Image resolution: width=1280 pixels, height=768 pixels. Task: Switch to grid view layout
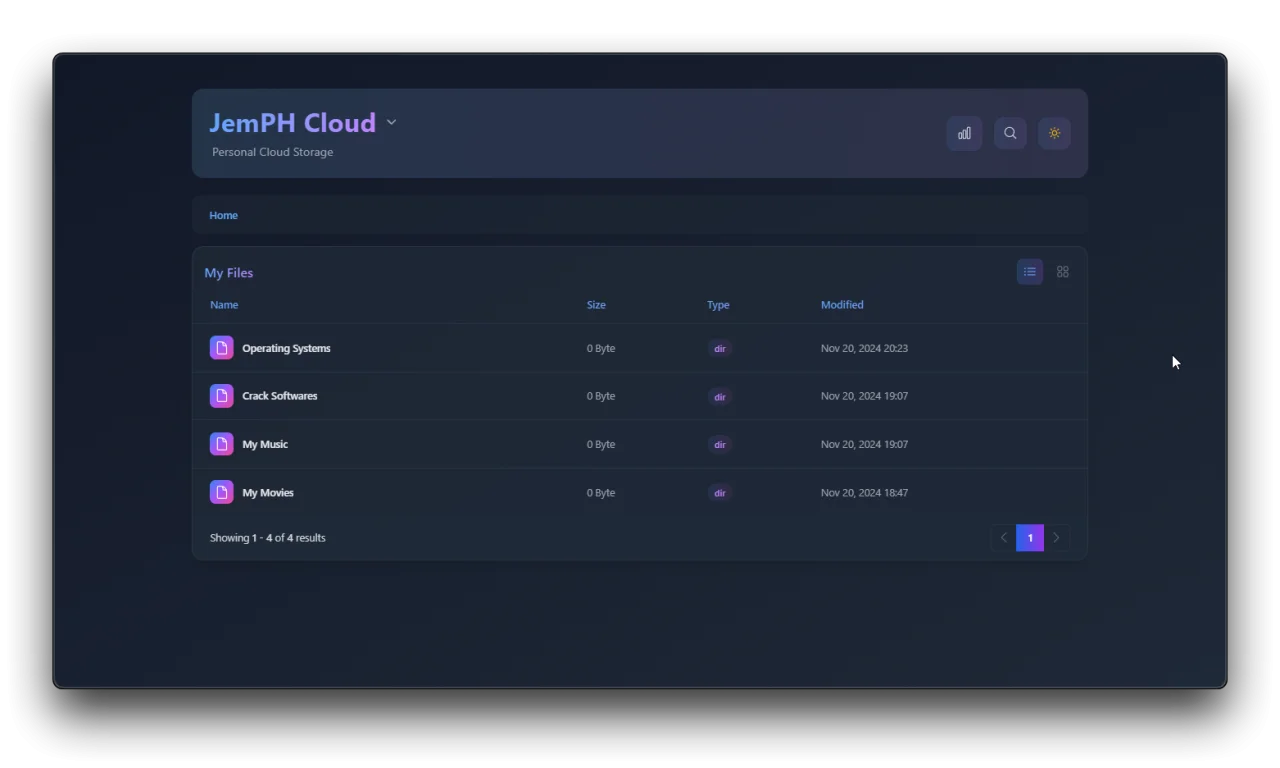pos(1063,272)
